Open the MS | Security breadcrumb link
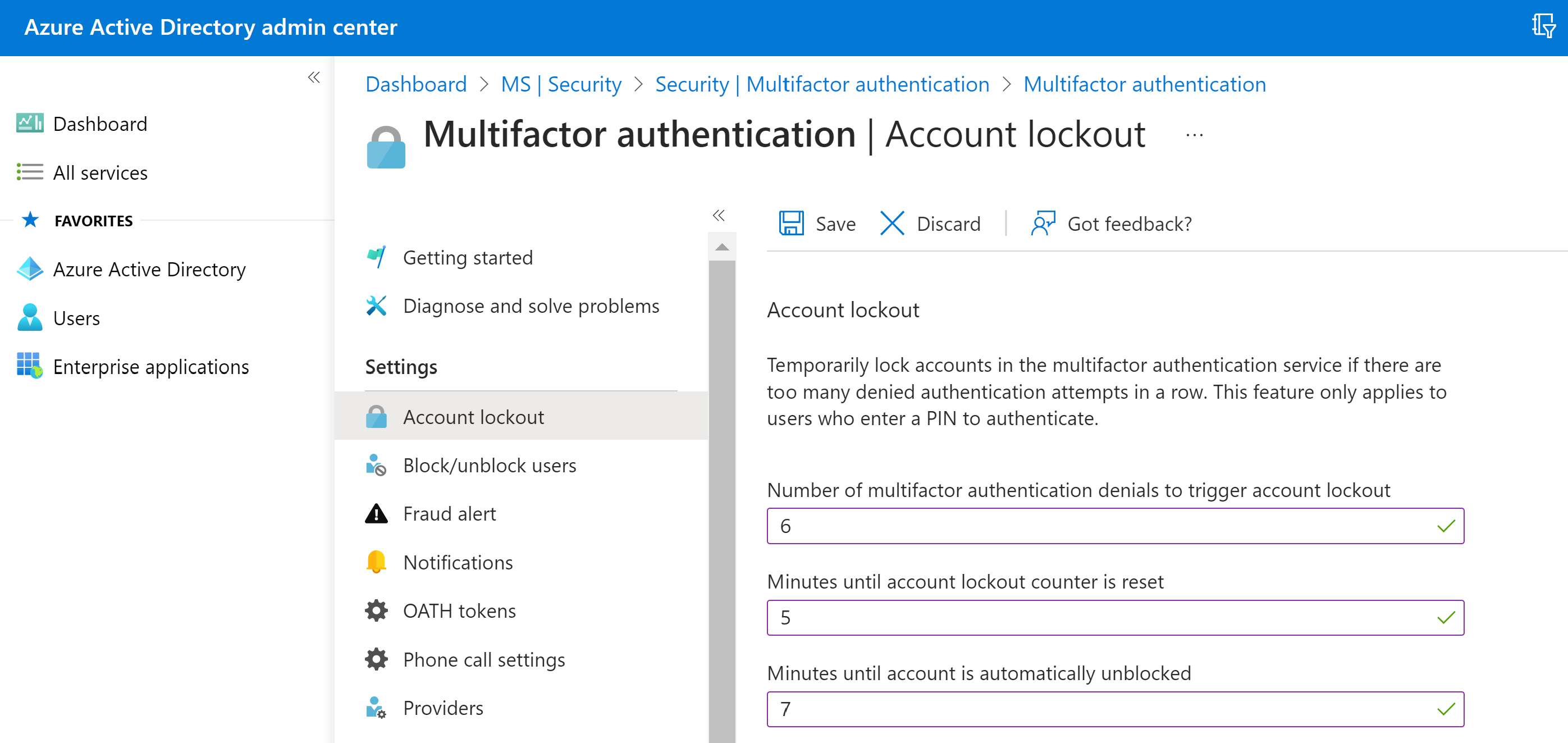The width and height of the screenshot is (1568, 743). [x=561, y=84]
